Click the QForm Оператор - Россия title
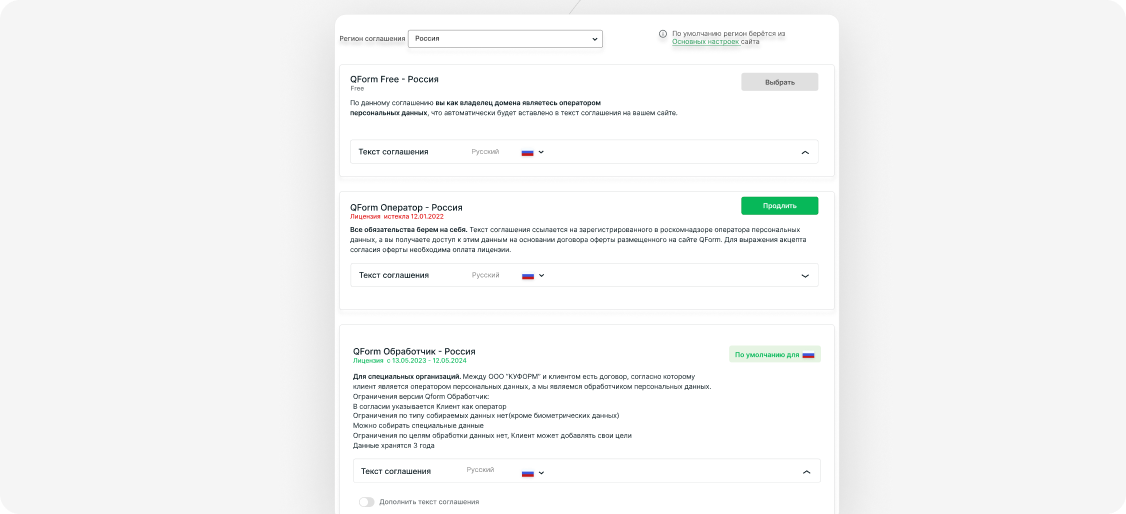This screenshot has height=514, width=1126. pyautogui.click(x=406, y=207)
